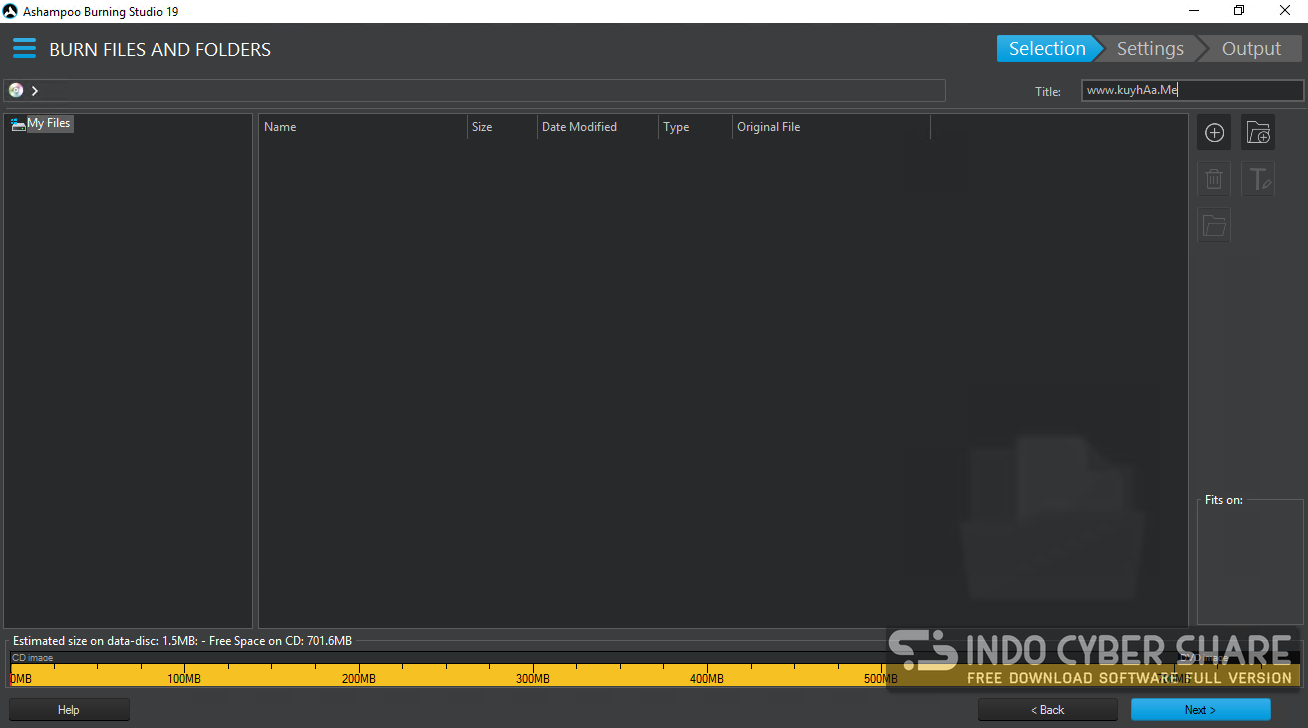The width and height of the screenshot is (1308, 728).
Task: Click the Help button
Action: [69, 710]
